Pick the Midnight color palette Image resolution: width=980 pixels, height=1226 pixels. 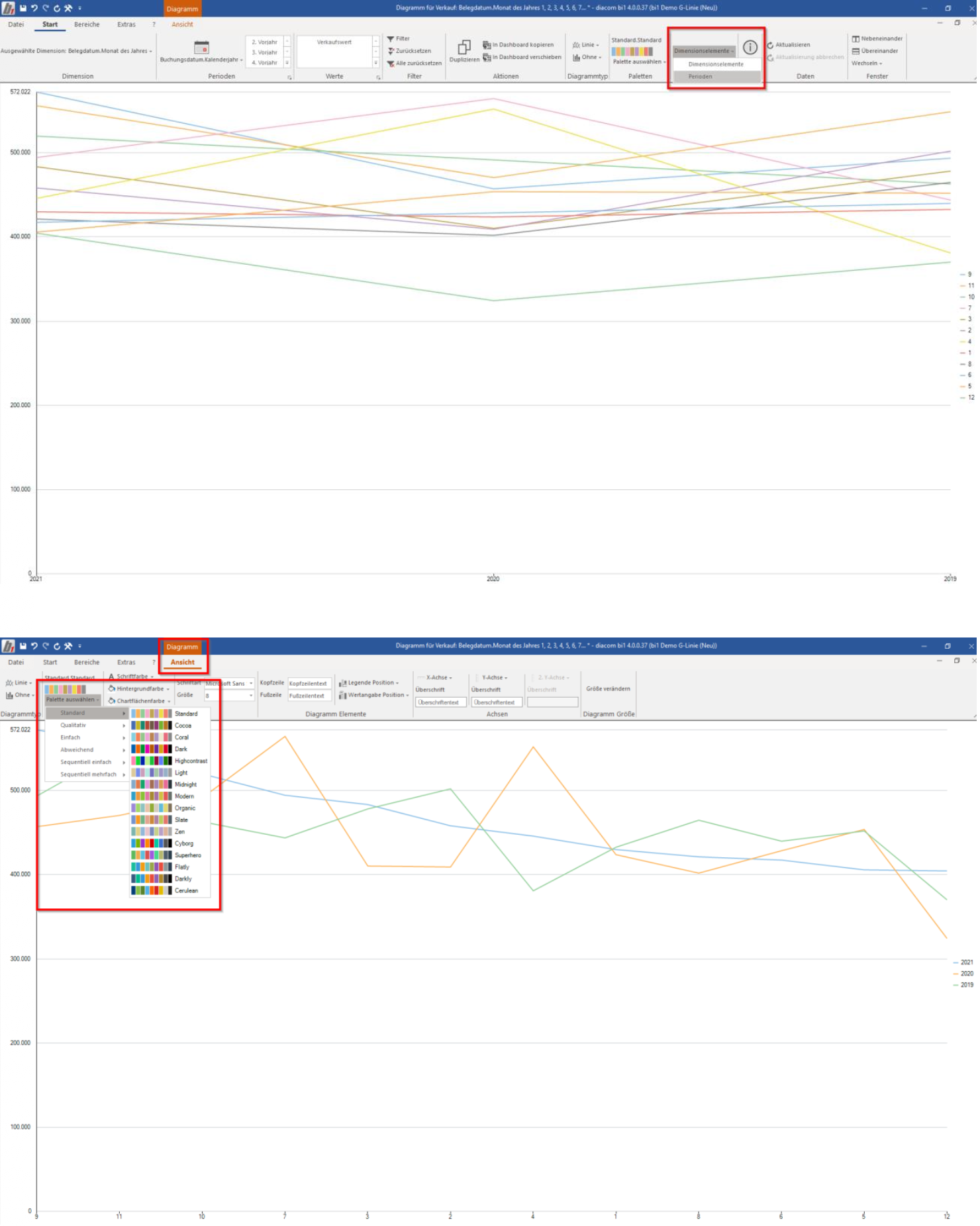coord(170,786)
